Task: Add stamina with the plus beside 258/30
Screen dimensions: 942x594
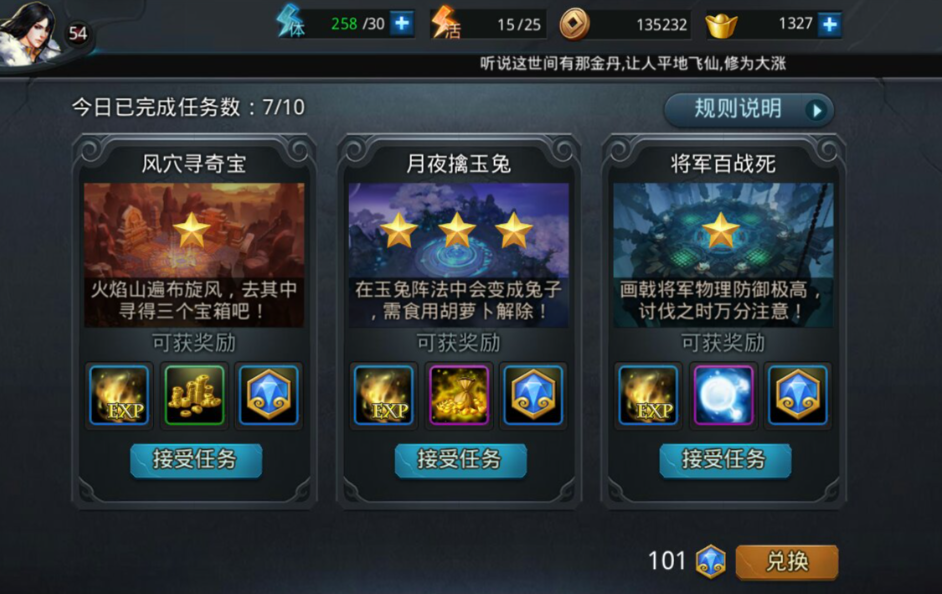Action: tap(401, 24)
